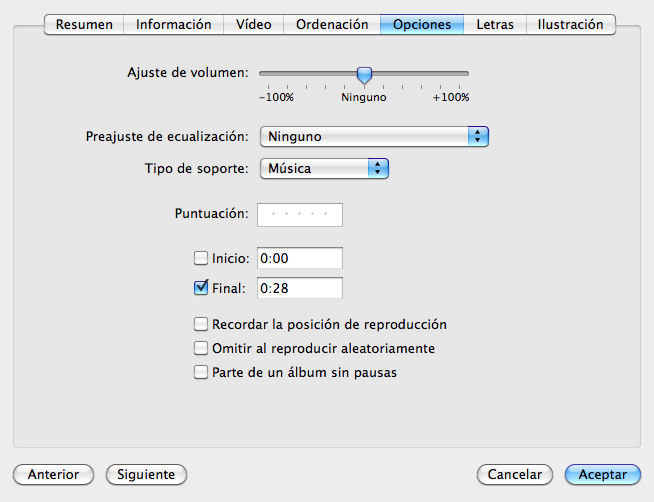Screen dimensions: 654x502
Task: Uncheck the Final checkbox
Action: pos(201,288)
